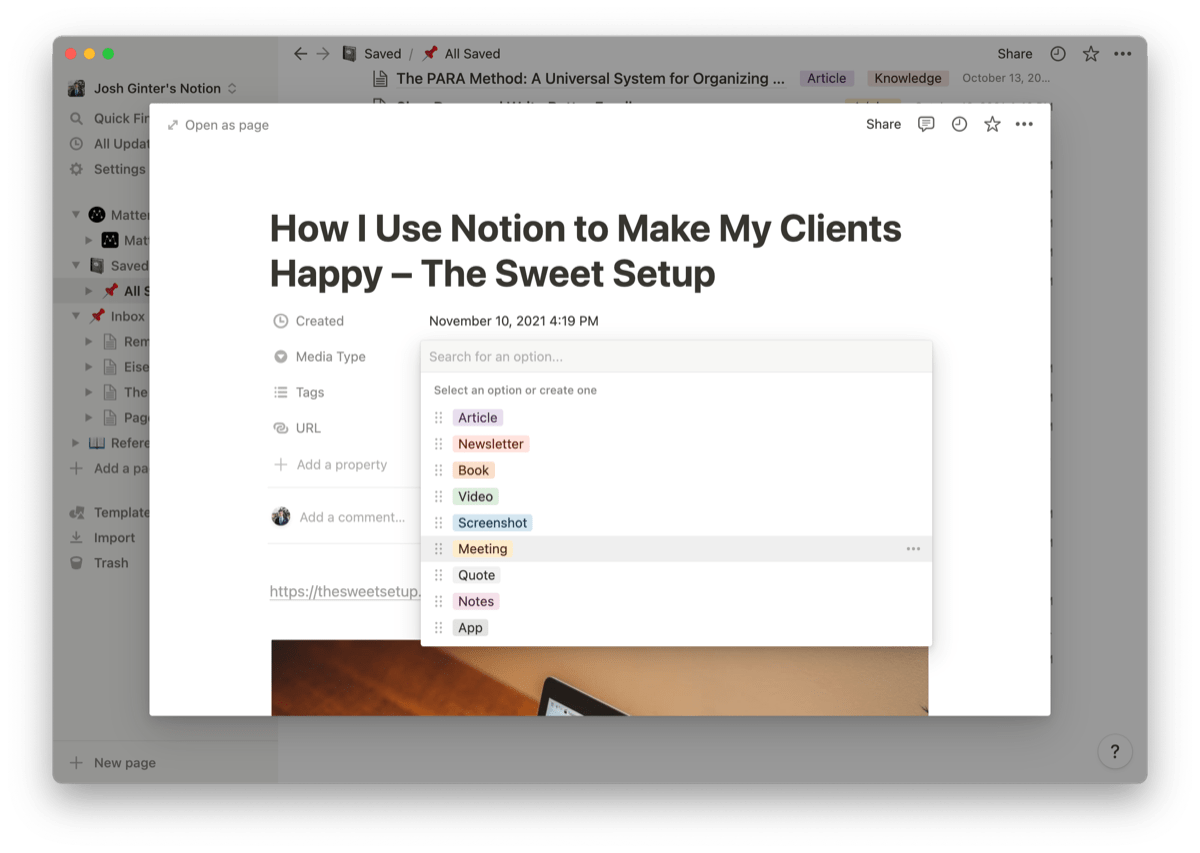Select the App option
The width and height of the screenshot is (1200, 853).
pyautogui.click(x=471, y=628)
